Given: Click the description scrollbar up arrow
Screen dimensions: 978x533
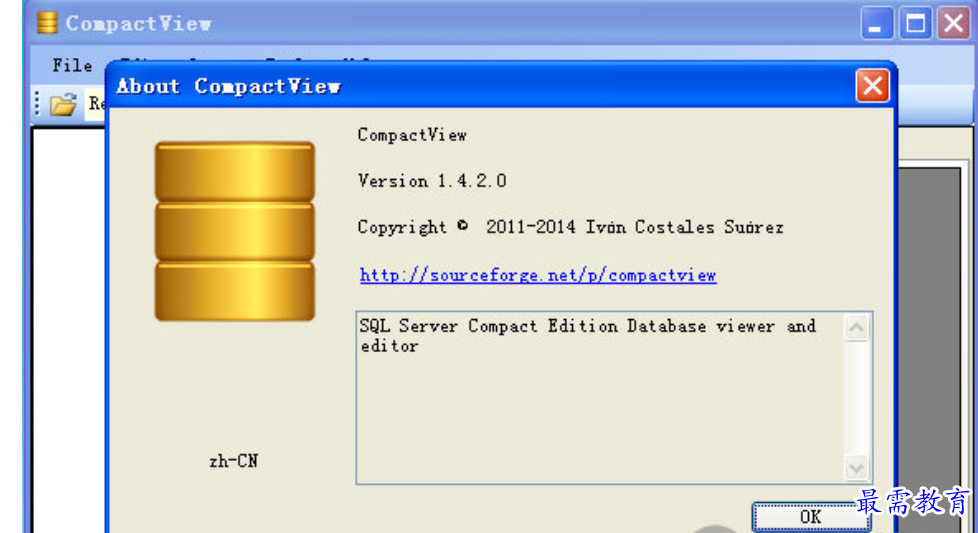Looking at the screenshot, I should (x=856, y=327).
